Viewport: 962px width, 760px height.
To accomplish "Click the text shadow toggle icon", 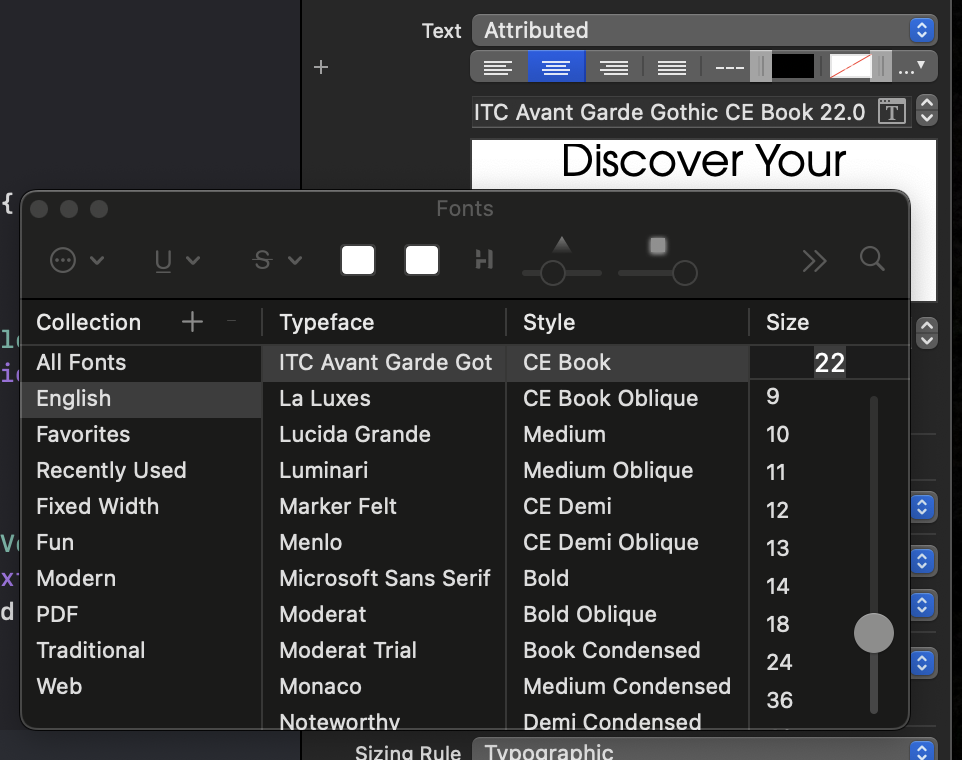I will click(484, 260).
